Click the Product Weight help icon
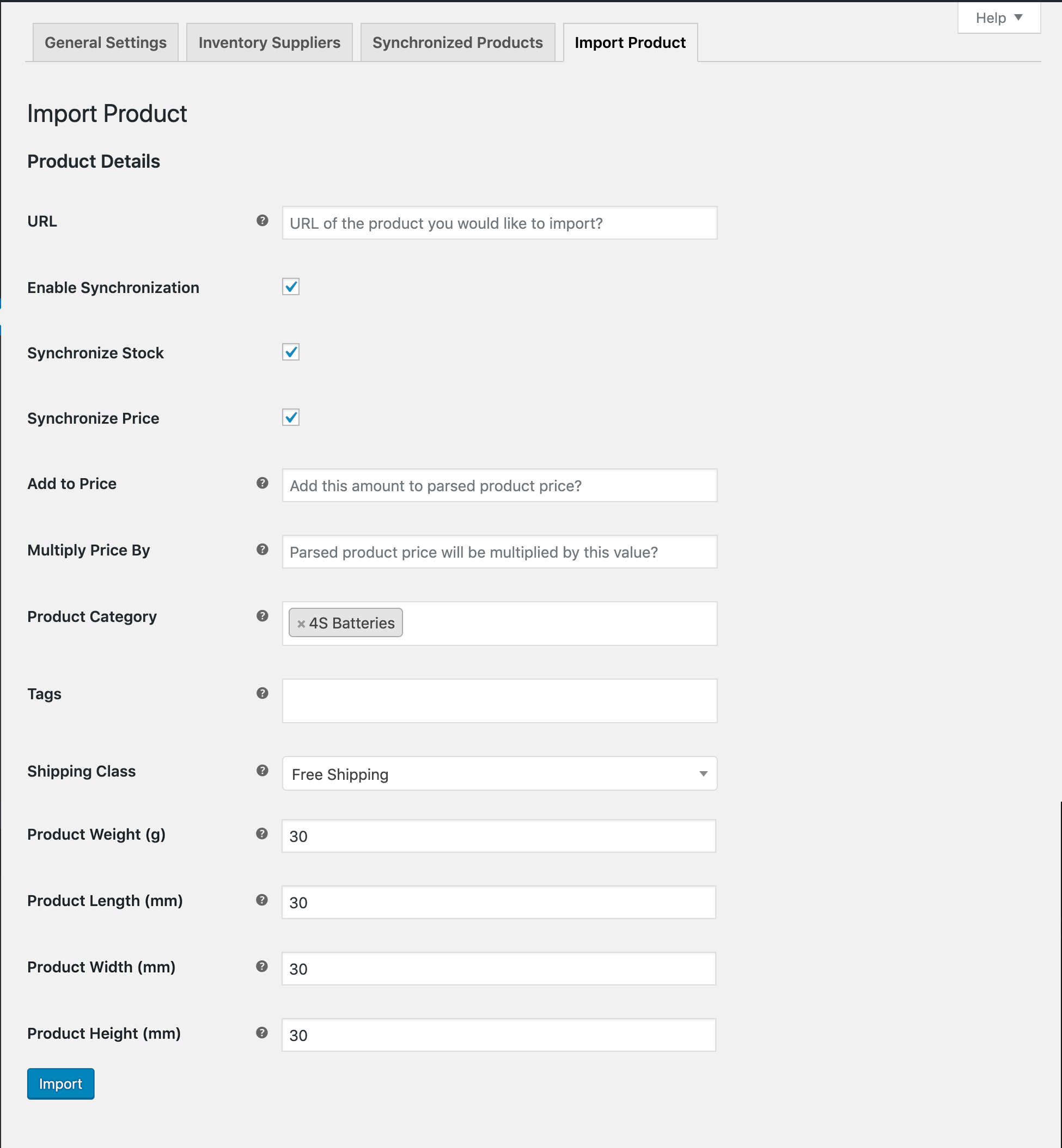 (261, 834)
